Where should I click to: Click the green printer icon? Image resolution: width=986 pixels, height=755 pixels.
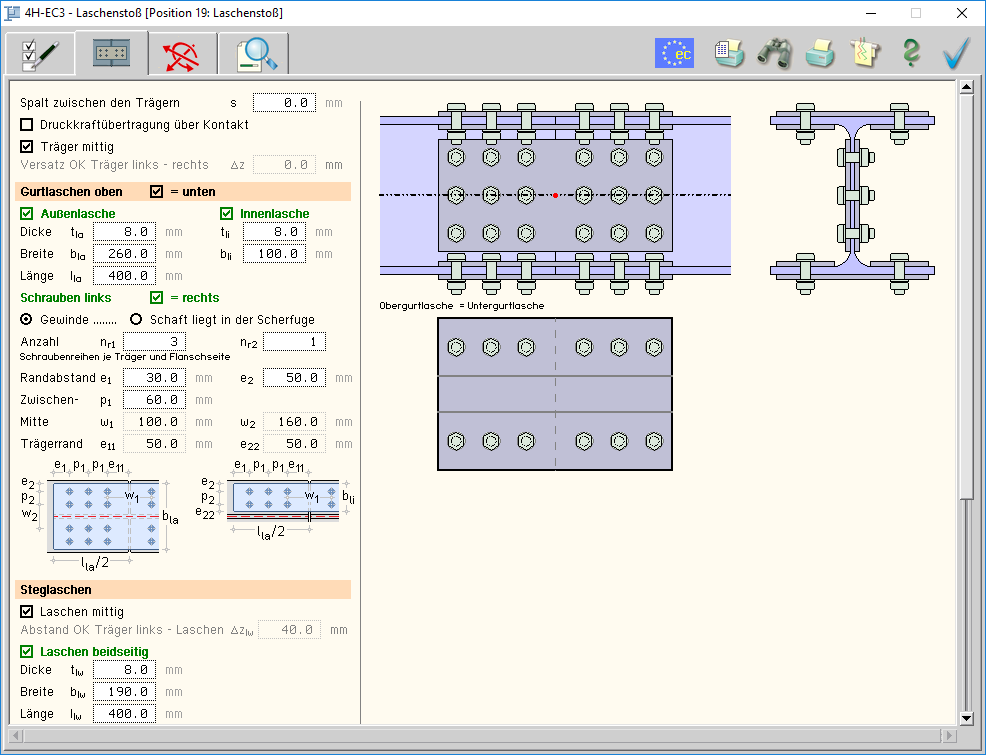click(x=820, y=53)
